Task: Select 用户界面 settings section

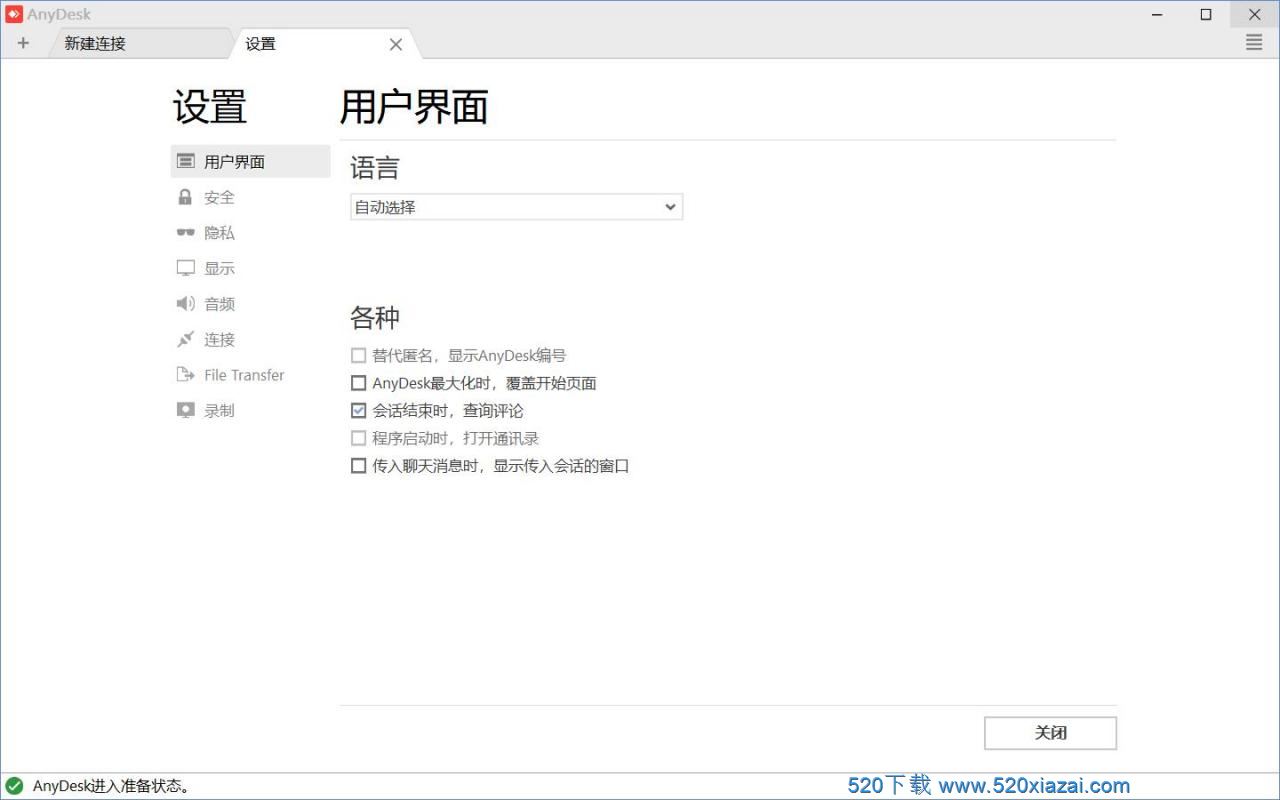Action: [250, 161]
